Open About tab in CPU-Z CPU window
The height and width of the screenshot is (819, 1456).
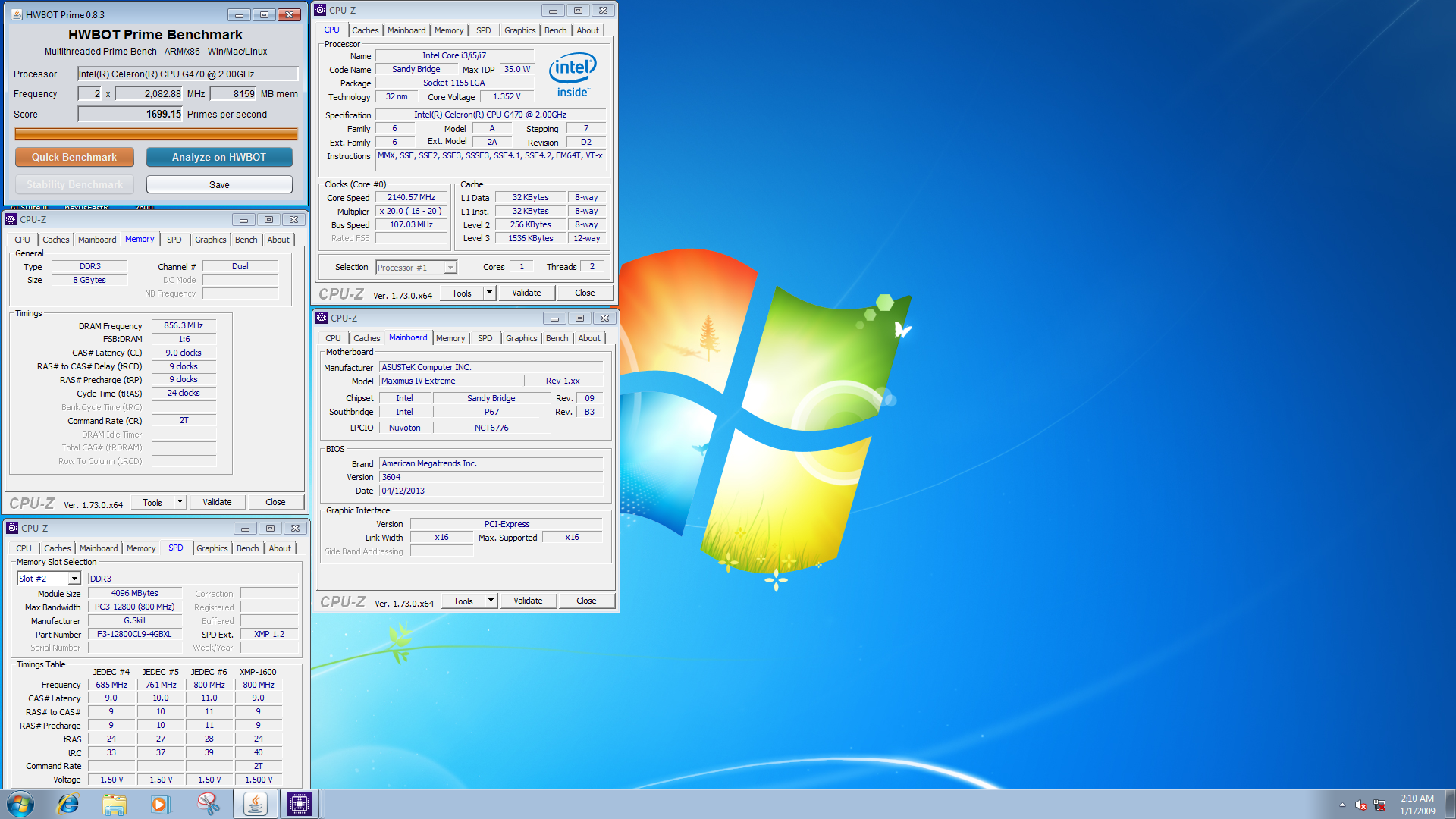[x=588, y=30]
